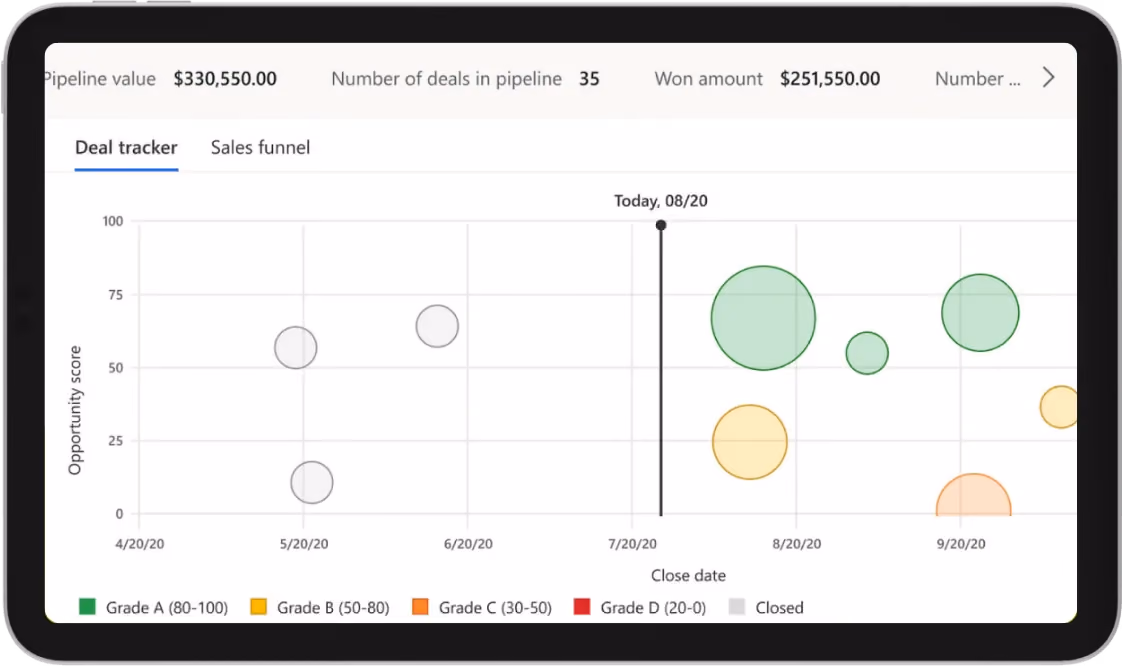
Task: Click the truncated 'Number ...' metric label
Action: 977,79
